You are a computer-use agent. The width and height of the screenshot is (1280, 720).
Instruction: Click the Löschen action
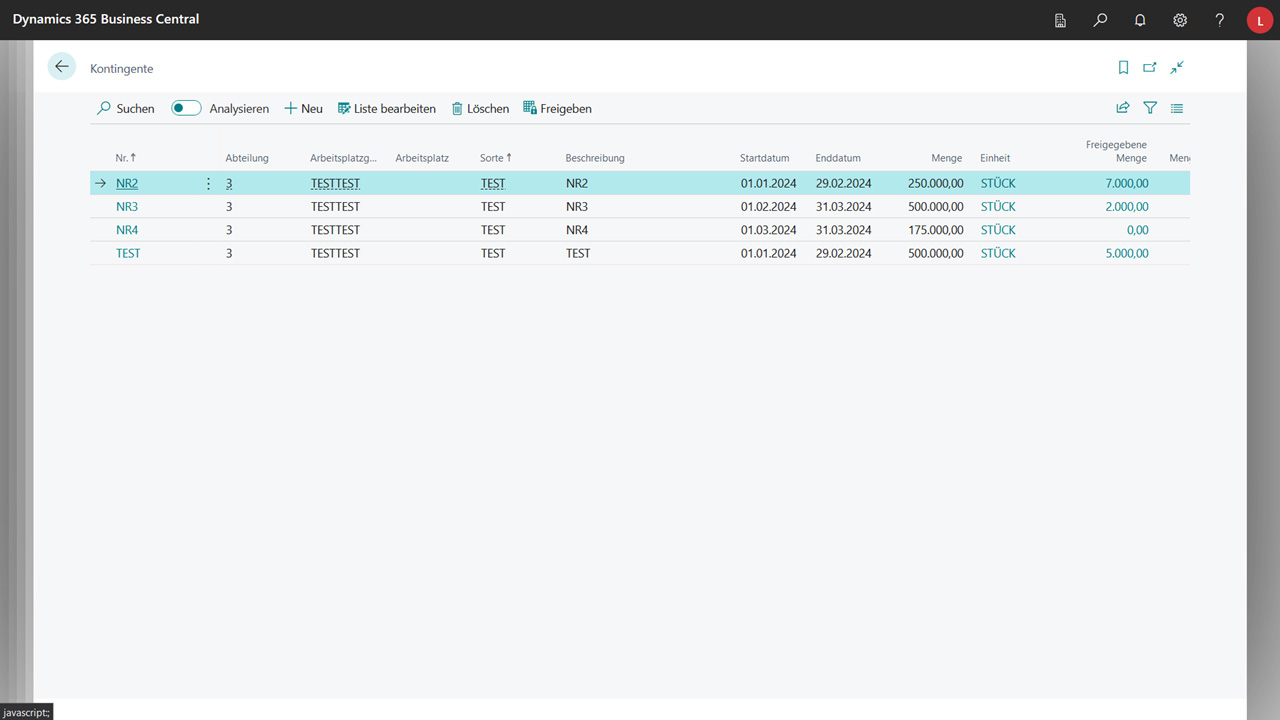[480, 108]
